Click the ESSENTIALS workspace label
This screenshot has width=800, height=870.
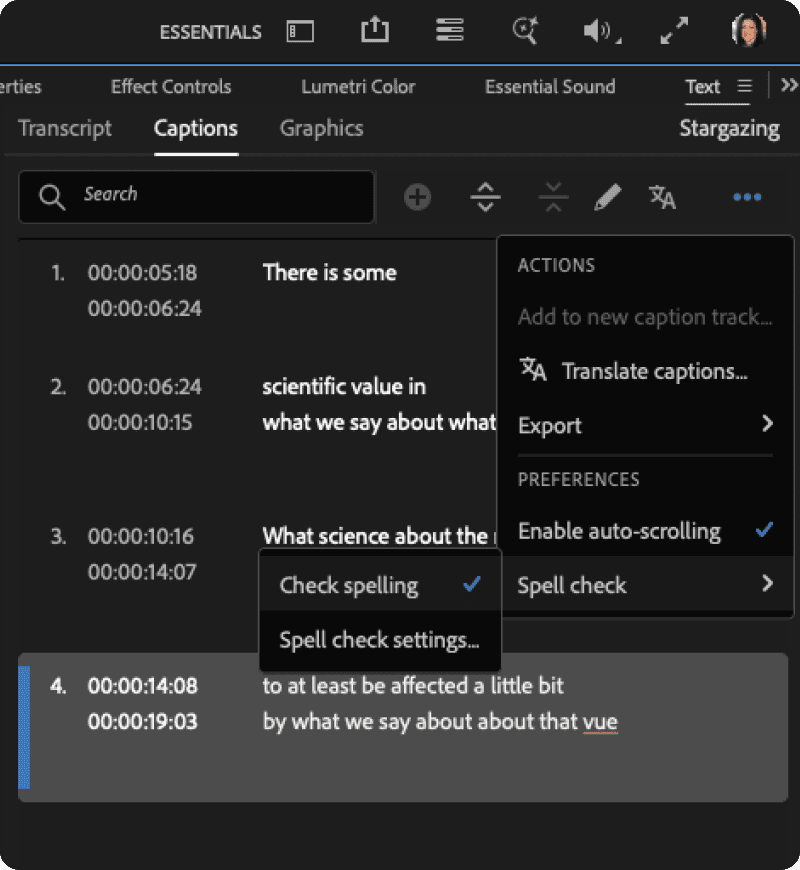pos(210,32)
